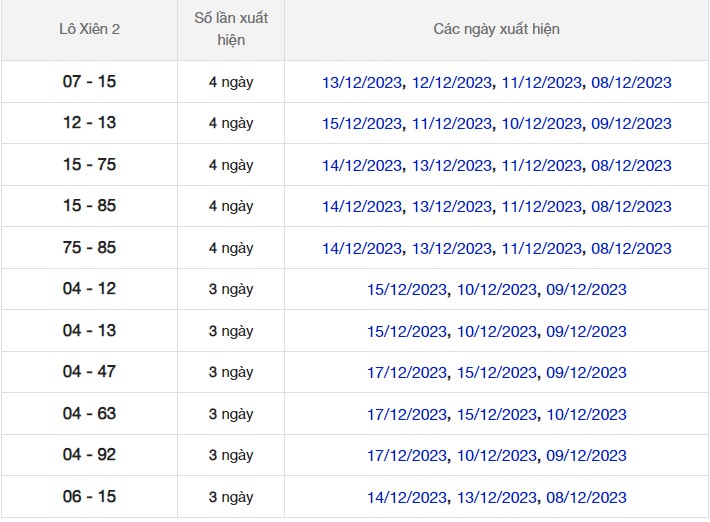Select the 09/12/2023 date in row 04 - 13

coord(586,331)
